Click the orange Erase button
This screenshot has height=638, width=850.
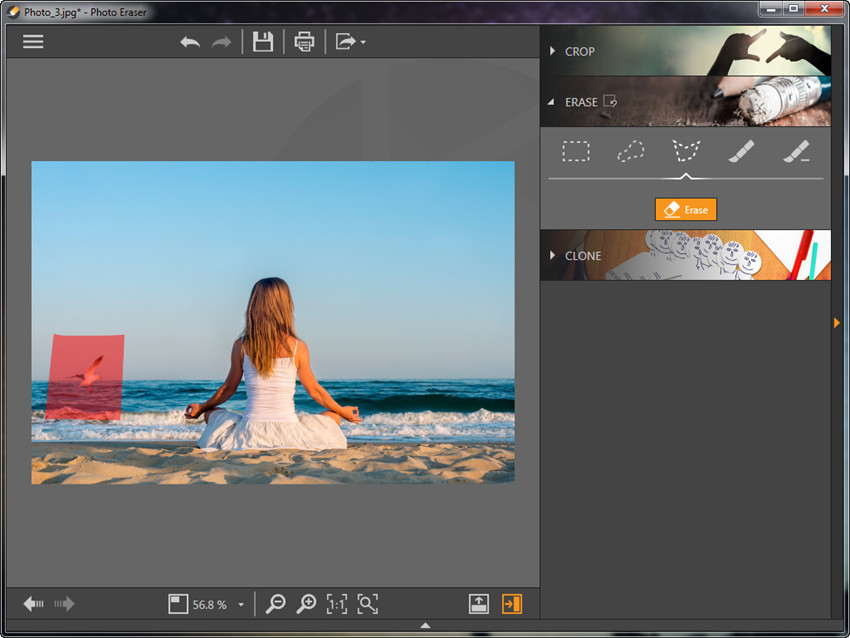point(686,209)
